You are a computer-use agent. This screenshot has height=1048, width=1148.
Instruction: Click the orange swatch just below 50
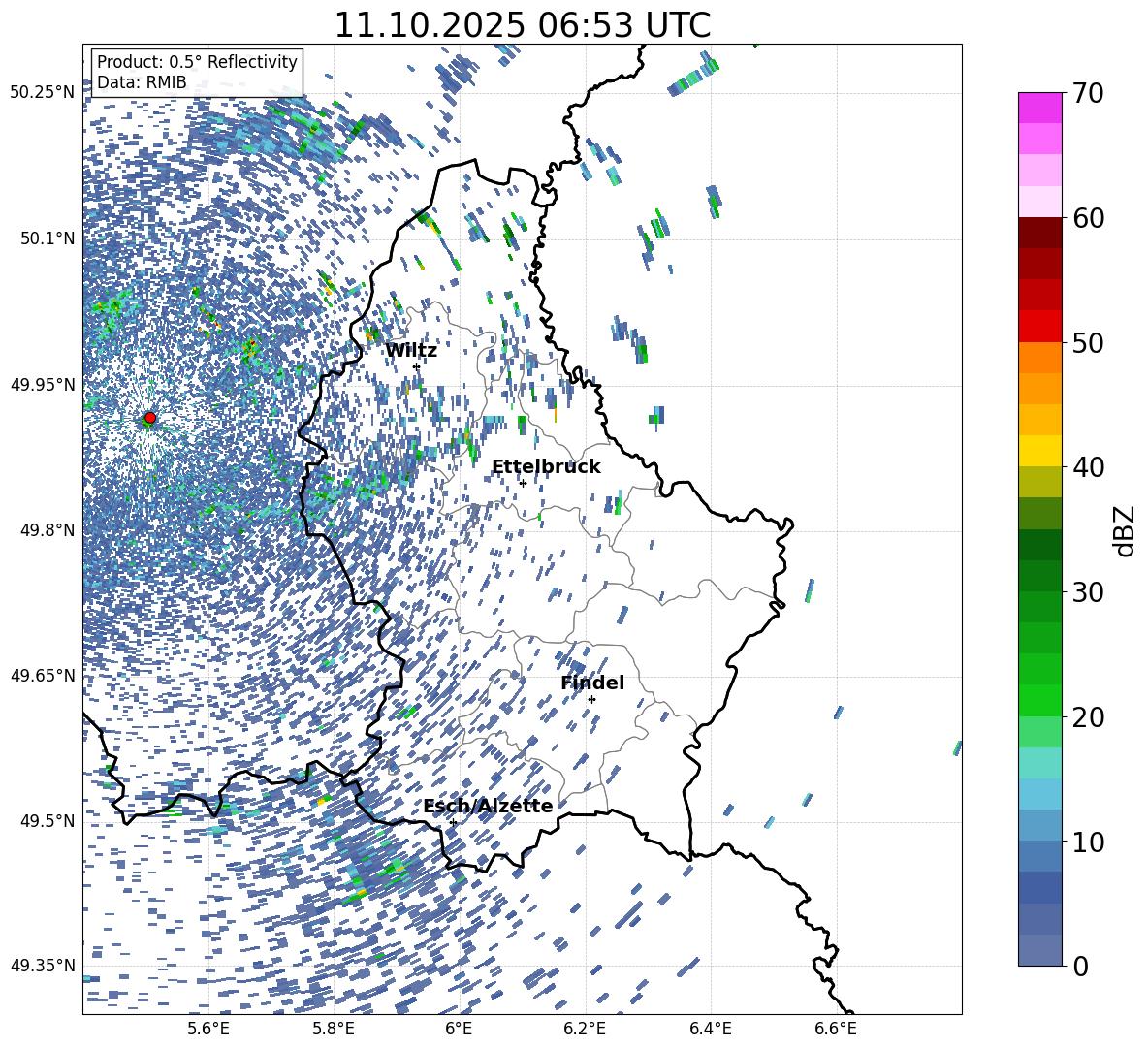tap(1039, 357)
